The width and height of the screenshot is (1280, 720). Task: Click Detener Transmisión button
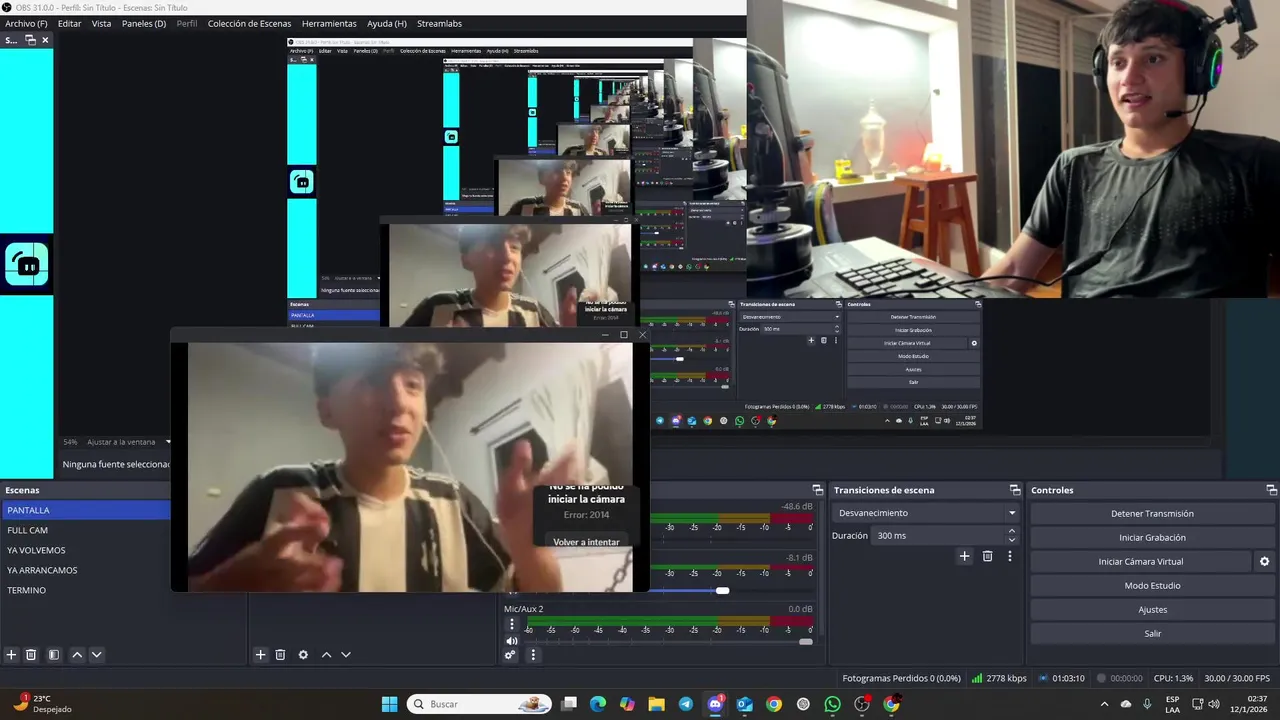[x=1152, y=514]
